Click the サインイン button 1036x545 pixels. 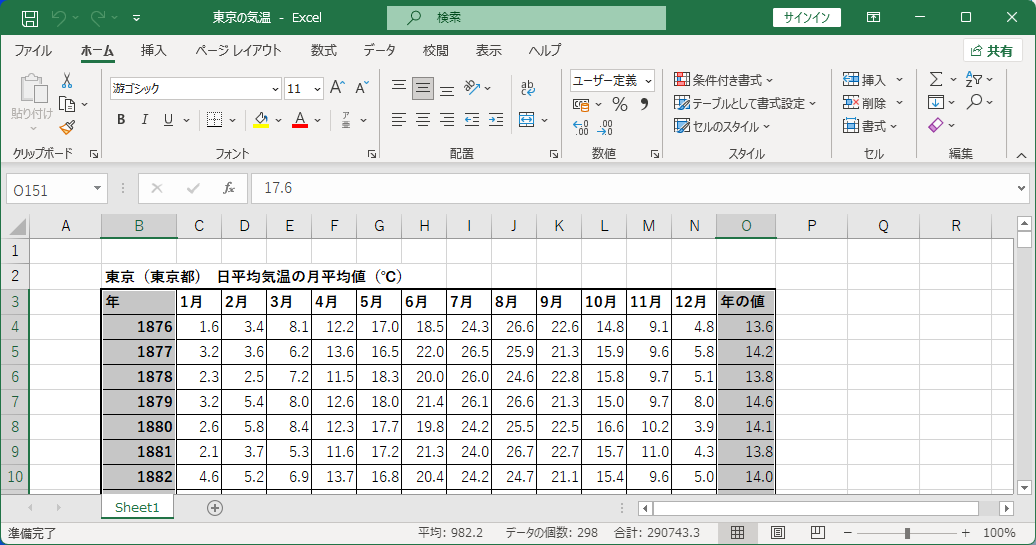807,18
